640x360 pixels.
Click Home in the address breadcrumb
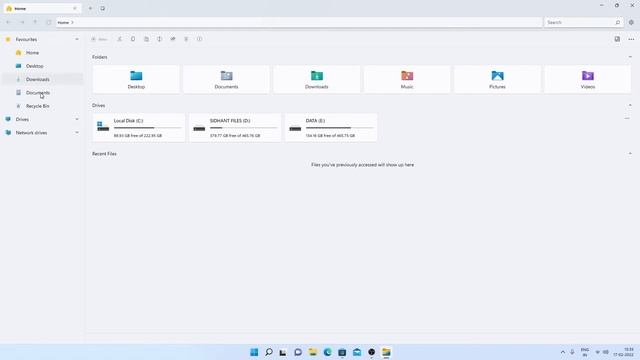click(x=63, y=22)
